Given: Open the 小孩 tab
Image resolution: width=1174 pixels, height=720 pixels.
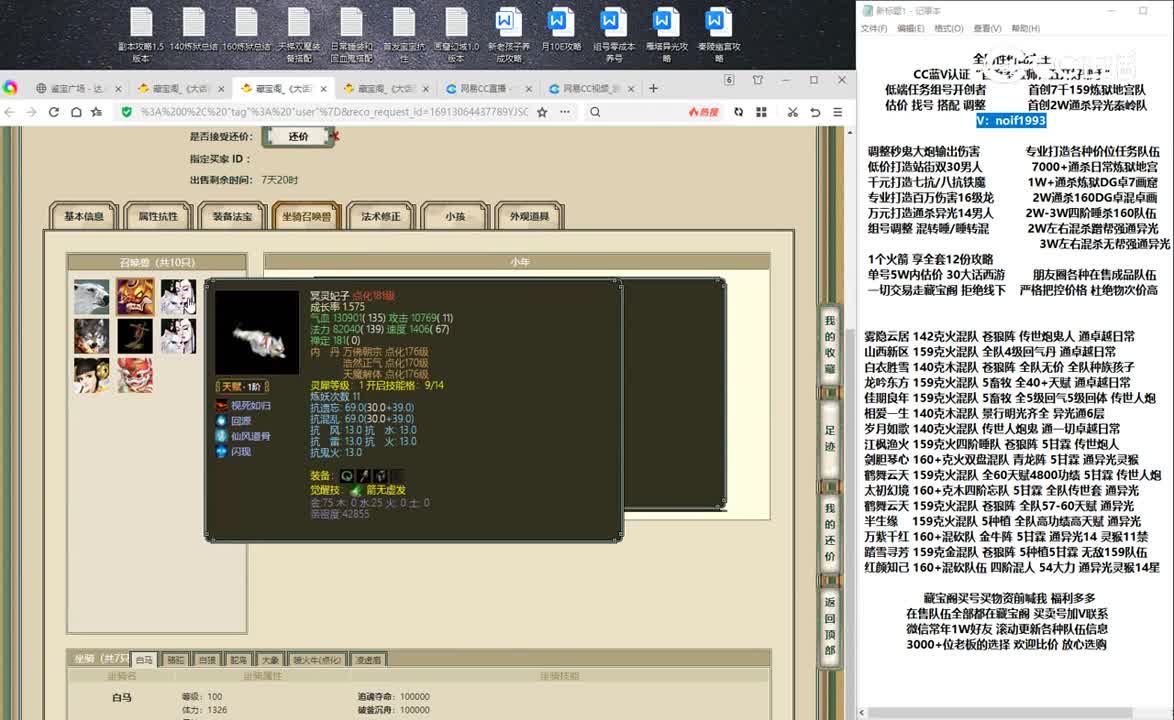Looking at the screenshot, I should (454, 216).
